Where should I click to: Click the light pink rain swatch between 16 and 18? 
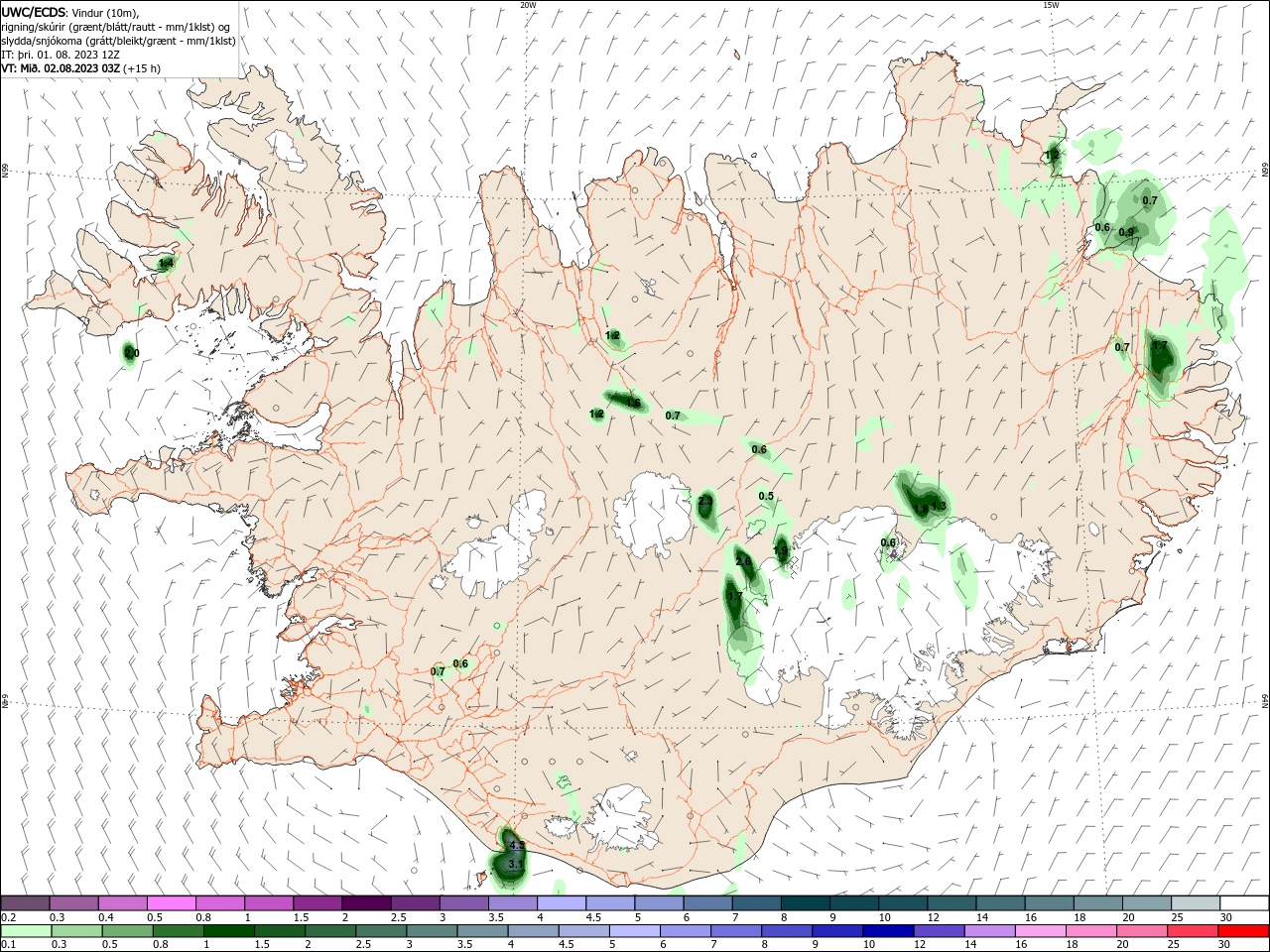coord(1042,930)
